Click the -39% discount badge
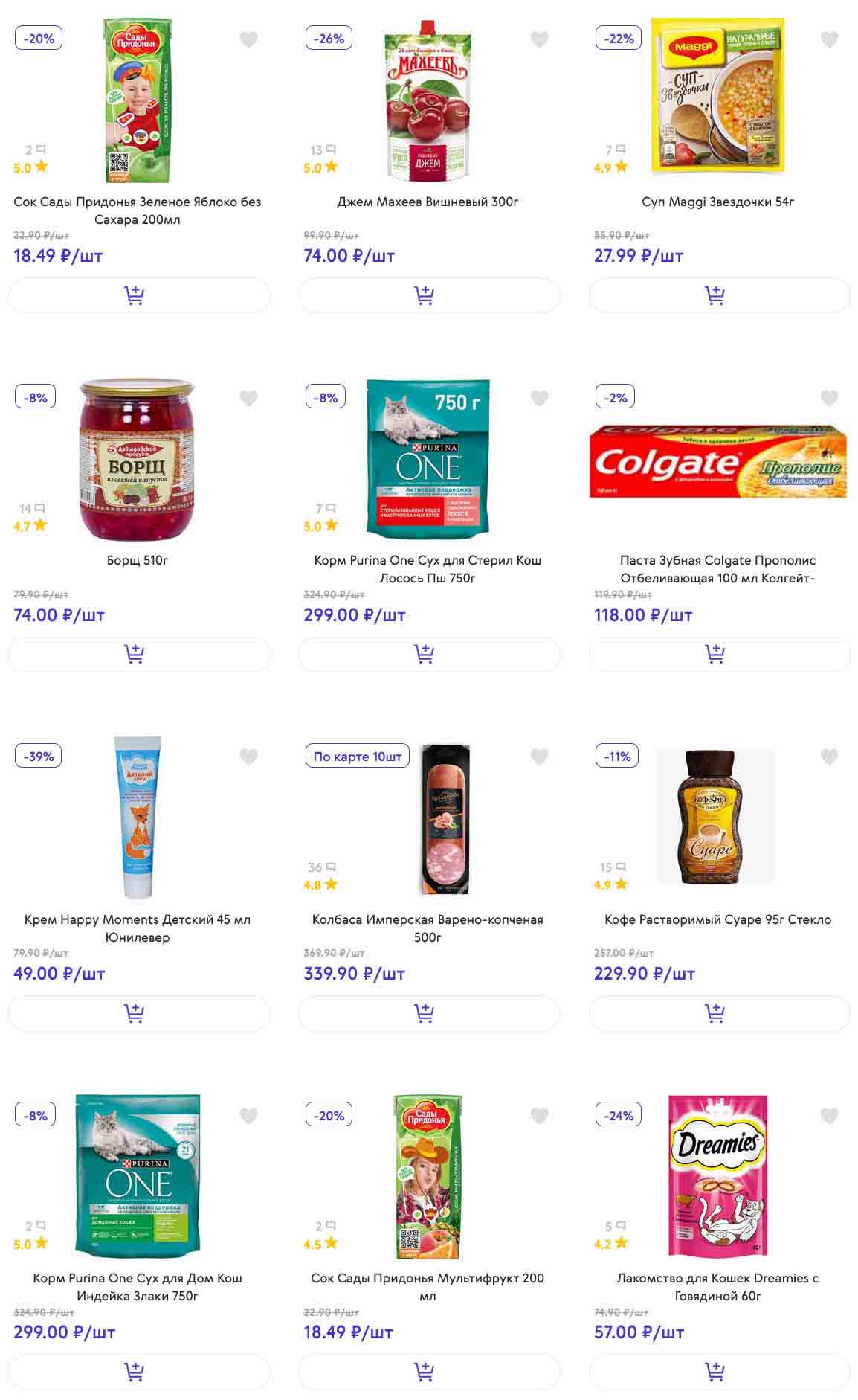The image size is (858, 1400). coord(39,757)
